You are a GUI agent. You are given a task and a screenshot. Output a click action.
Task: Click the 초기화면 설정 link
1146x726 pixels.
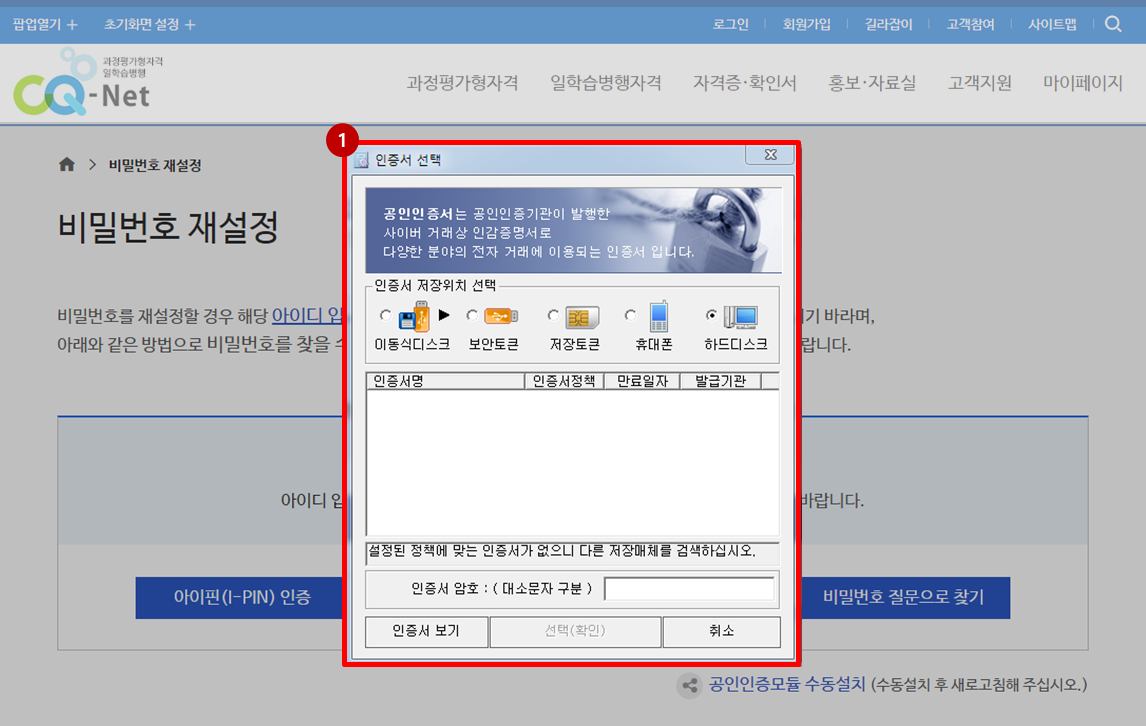coord(142,24)
